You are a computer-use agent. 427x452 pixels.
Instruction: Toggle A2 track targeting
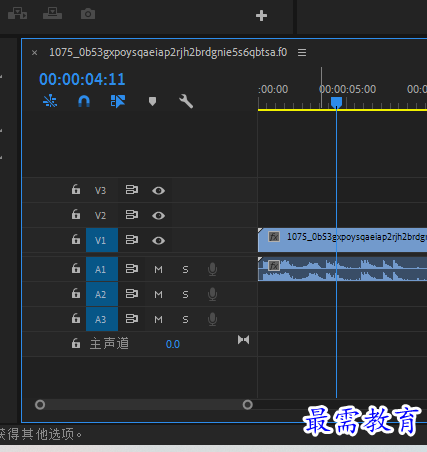(x=102, y=294)
